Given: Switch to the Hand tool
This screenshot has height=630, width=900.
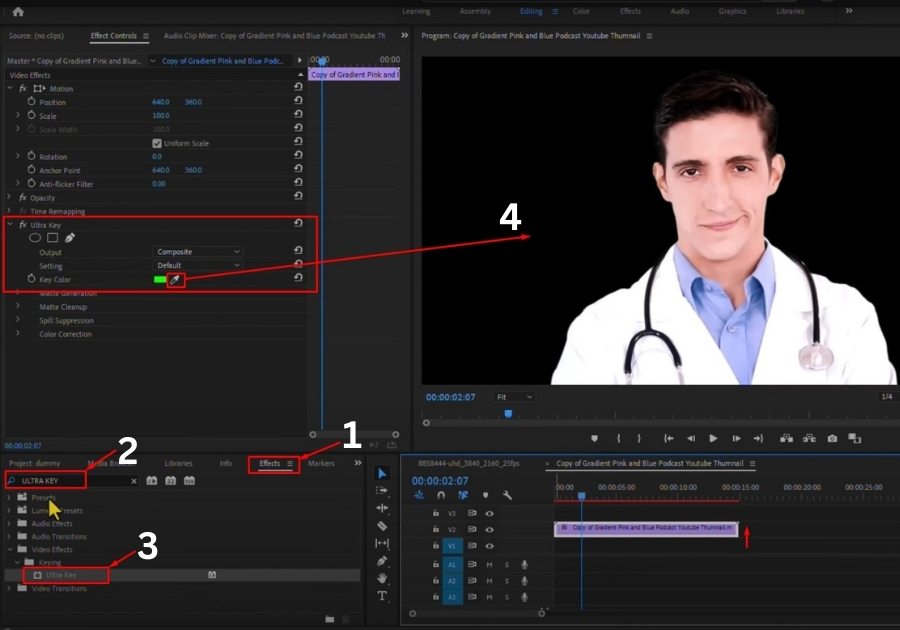Looking at the screenshot, I should 382,578.
